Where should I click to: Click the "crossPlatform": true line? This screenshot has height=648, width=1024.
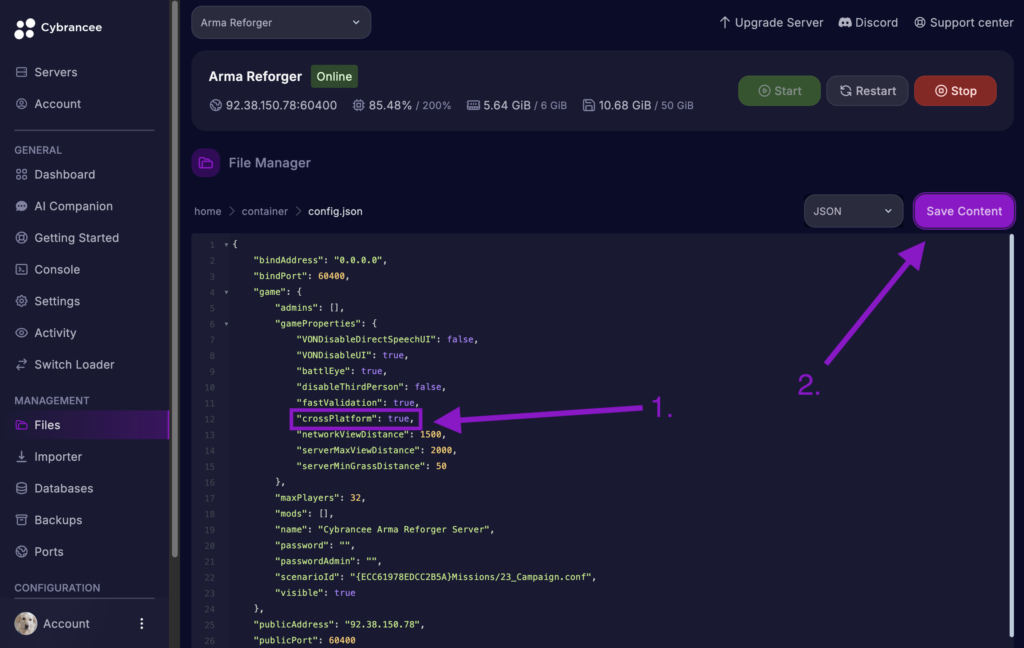355,419
